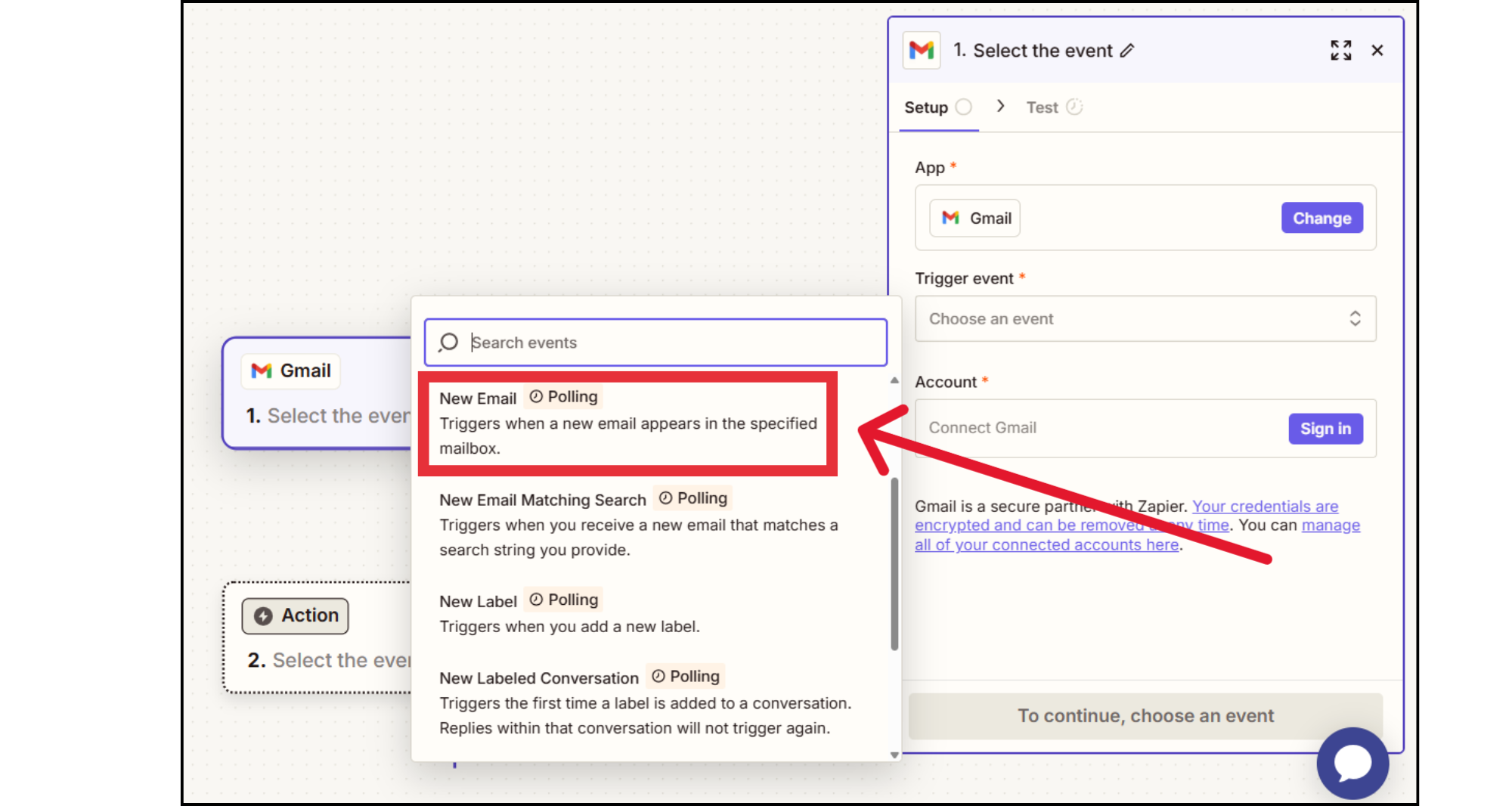Viewport: 1512px width, 806px height.
Task: Click the search magnifier icon
Action: 448,343
